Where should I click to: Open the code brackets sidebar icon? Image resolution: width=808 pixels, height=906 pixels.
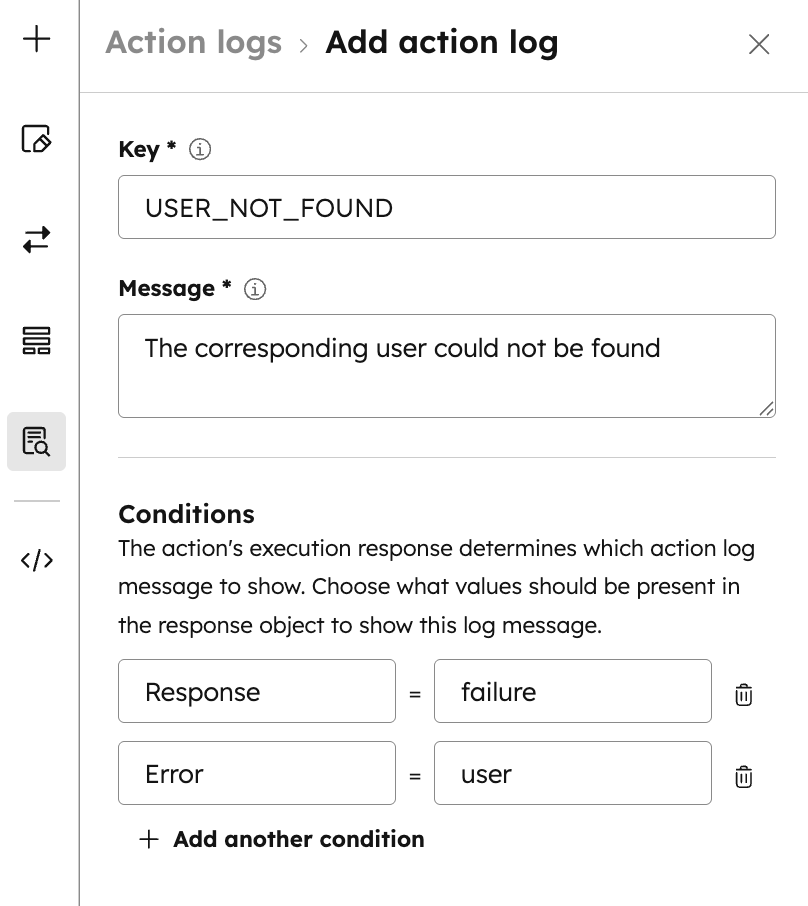pyautogui.click(x=37, y=560)
